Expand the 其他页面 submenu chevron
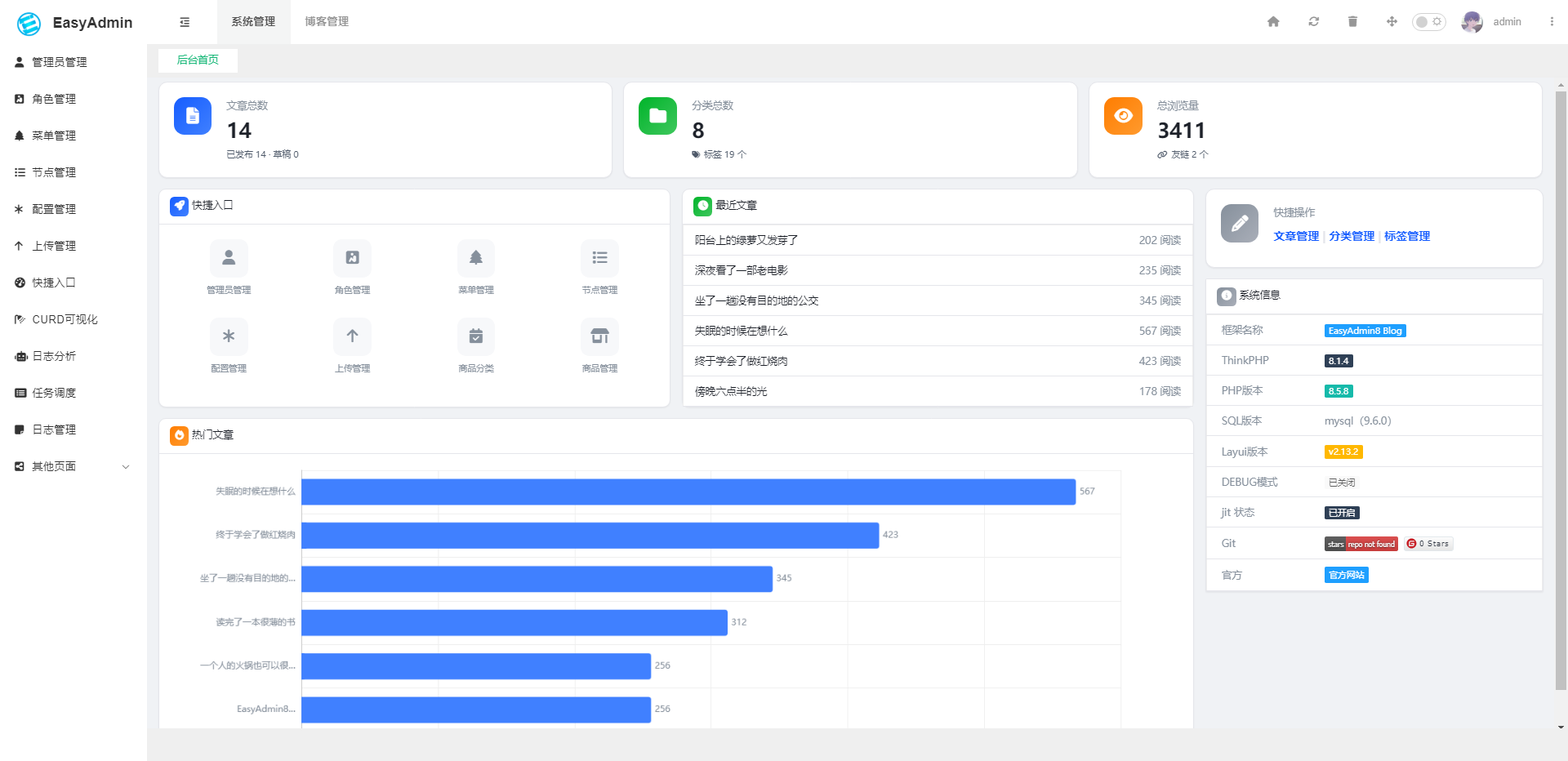 click(x=126, y=467)
